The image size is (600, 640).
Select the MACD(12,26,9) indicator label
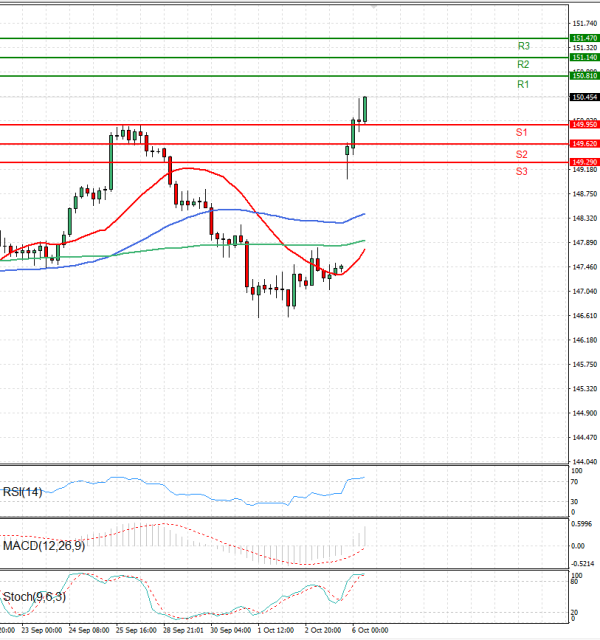click(42, 545)
